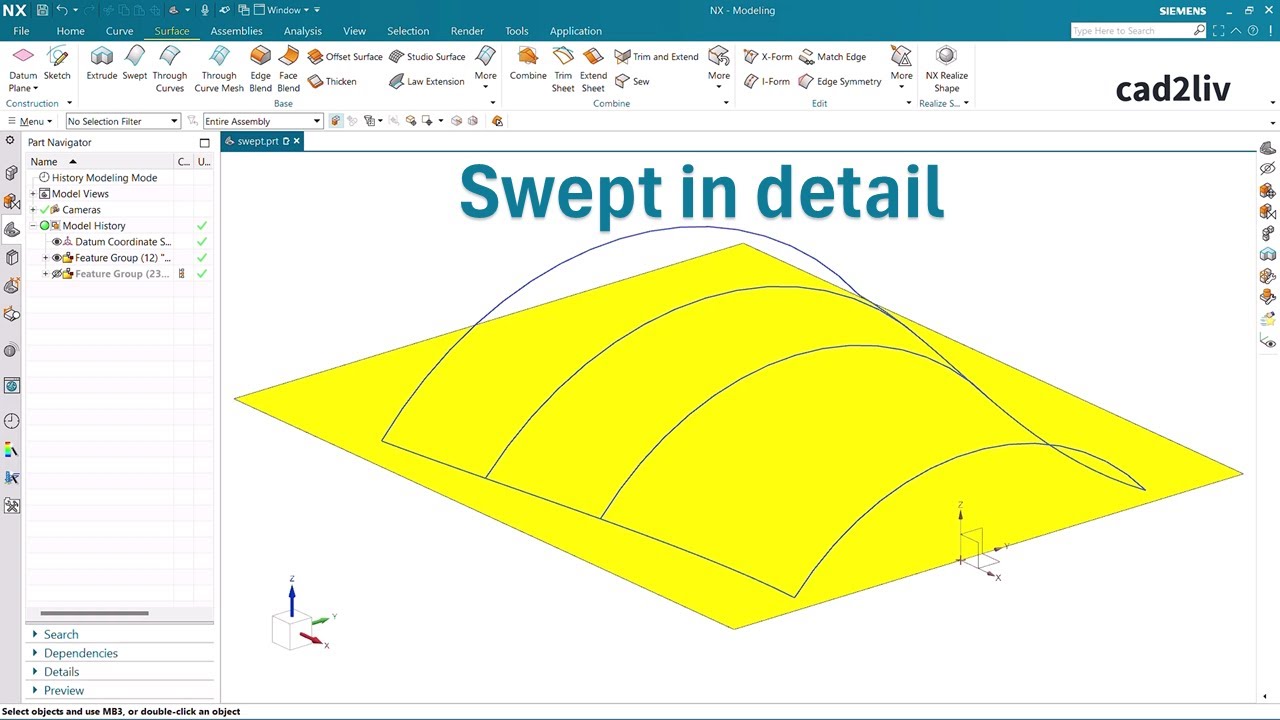The image size is (1280, 720).
Task: Toggle the Cameras green checkmark
Action: coord(44,210)
